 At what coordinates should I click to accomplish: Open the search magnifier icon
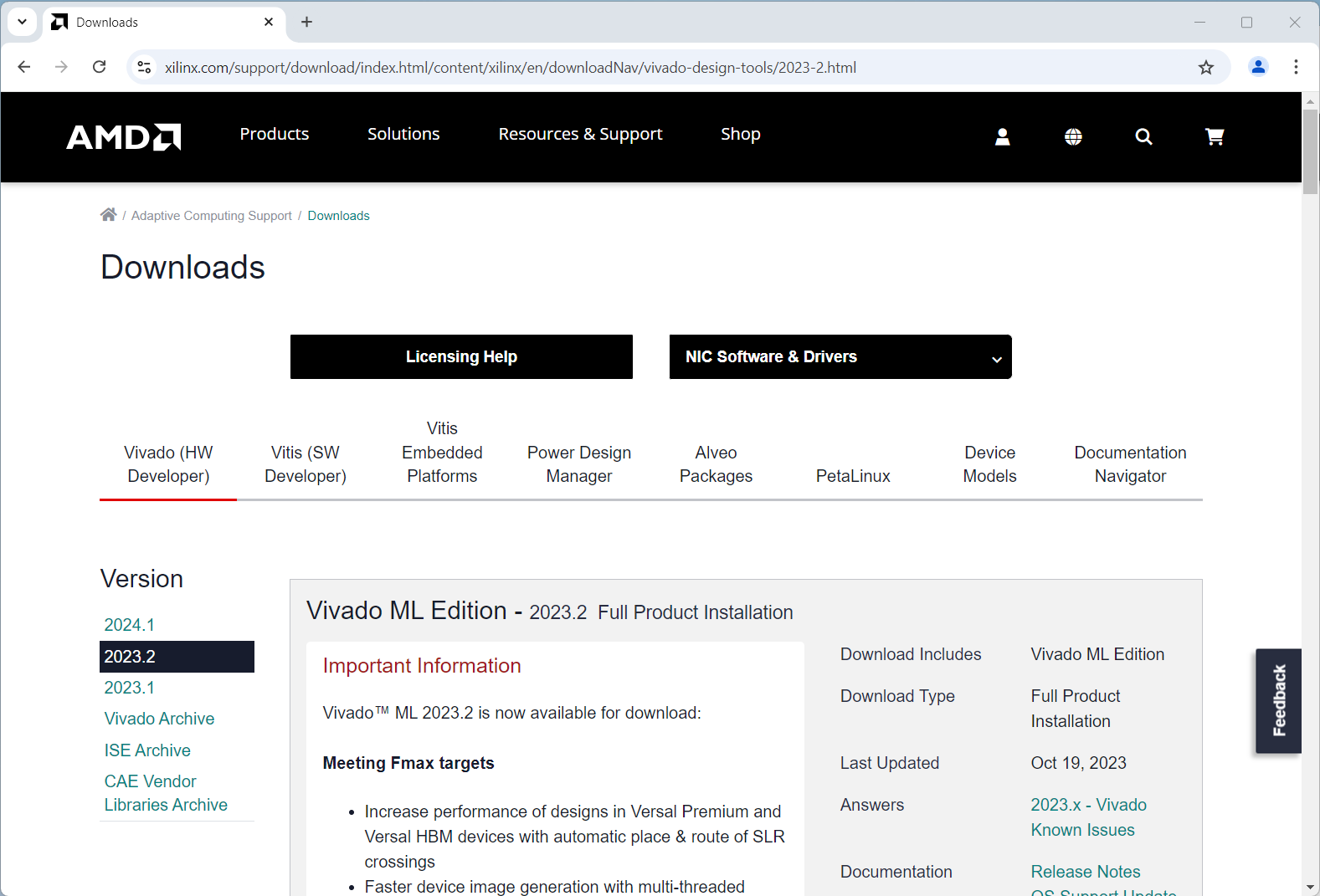pos(1143,136)
